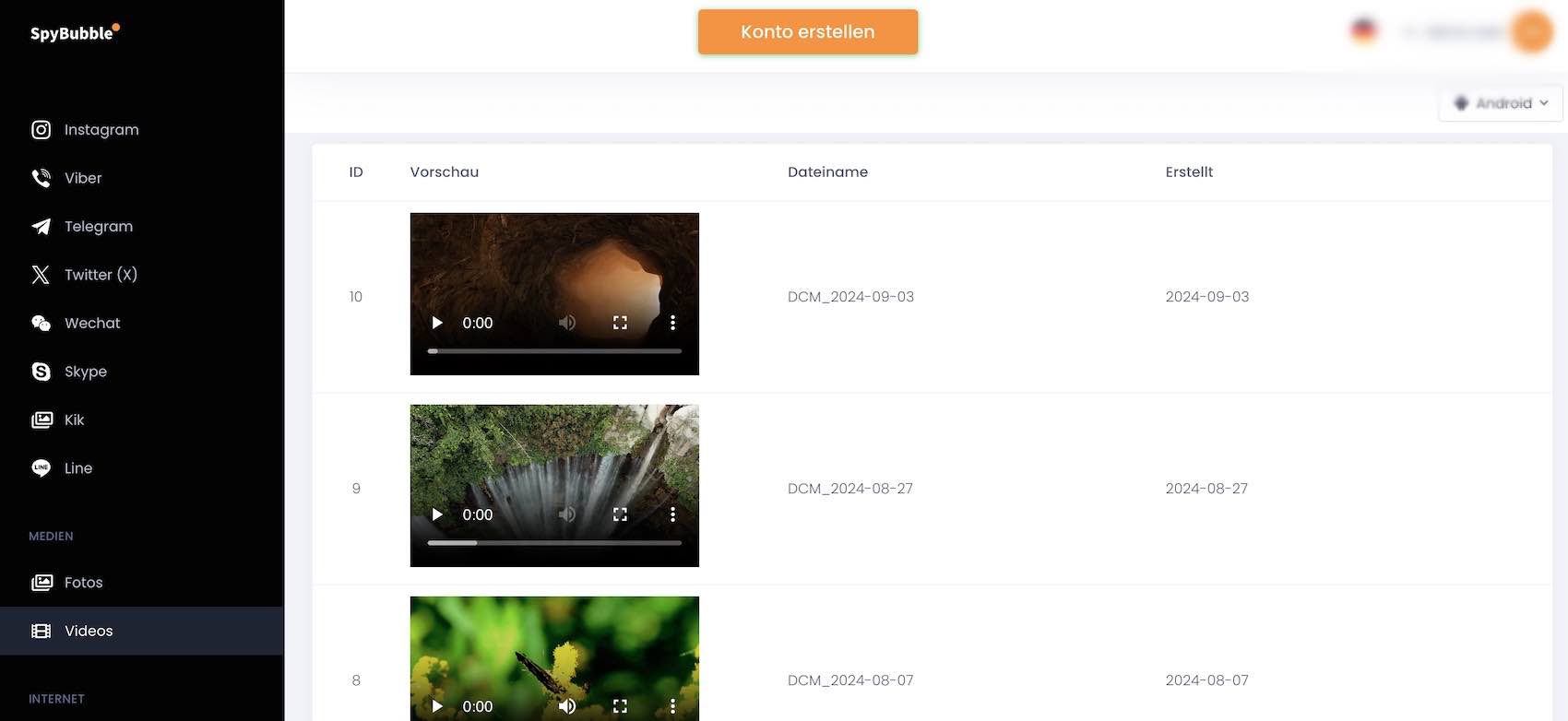
Task: Open the blurred user avatar
Action: [1532, 31]
